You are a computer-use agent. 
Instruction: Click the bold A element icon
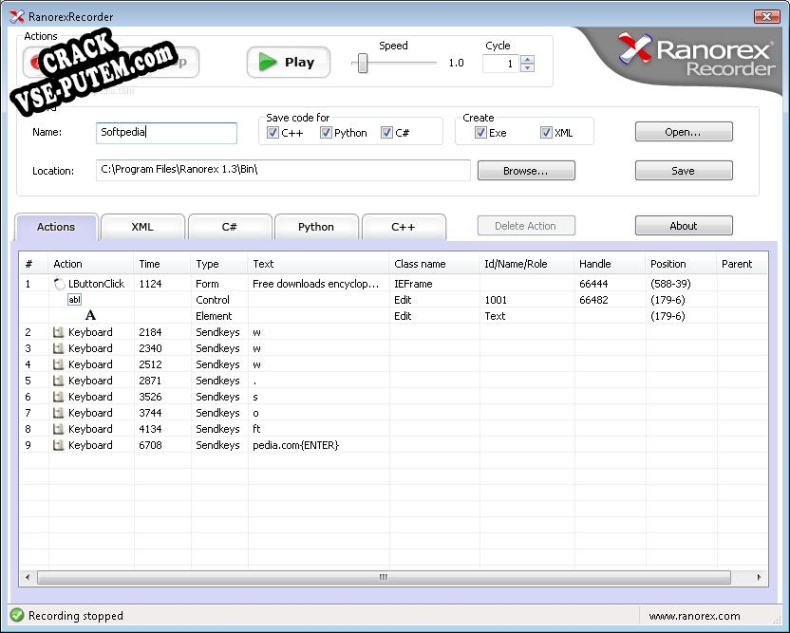(x=90, y=315)
